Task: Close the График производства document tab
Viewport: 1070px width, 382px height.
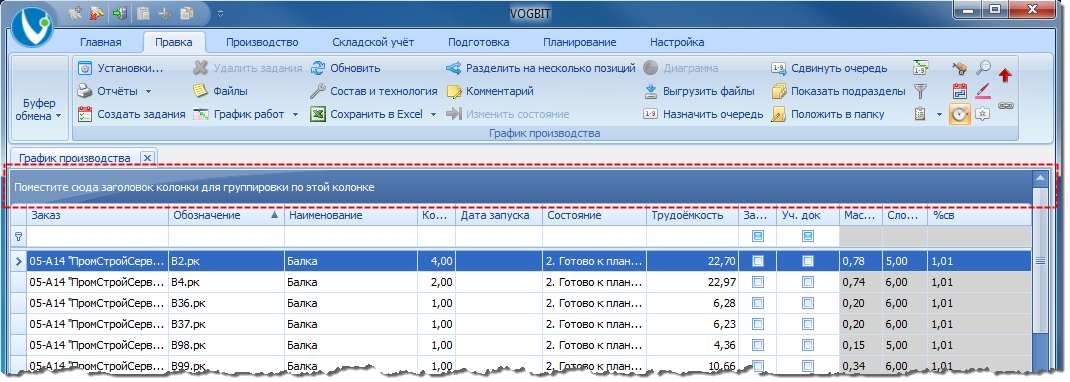Action: coord(147,158)
